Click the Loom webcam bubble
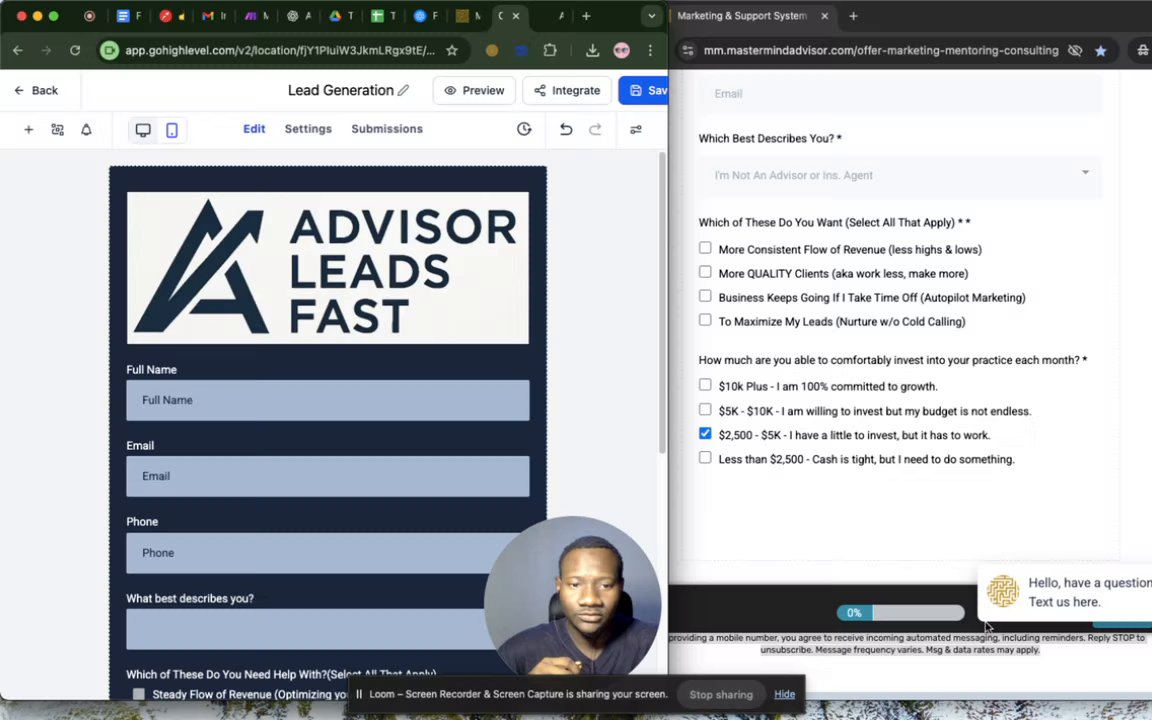Image resolution: width=1152 pixels, height=720 pixels. tap(572, 597)
